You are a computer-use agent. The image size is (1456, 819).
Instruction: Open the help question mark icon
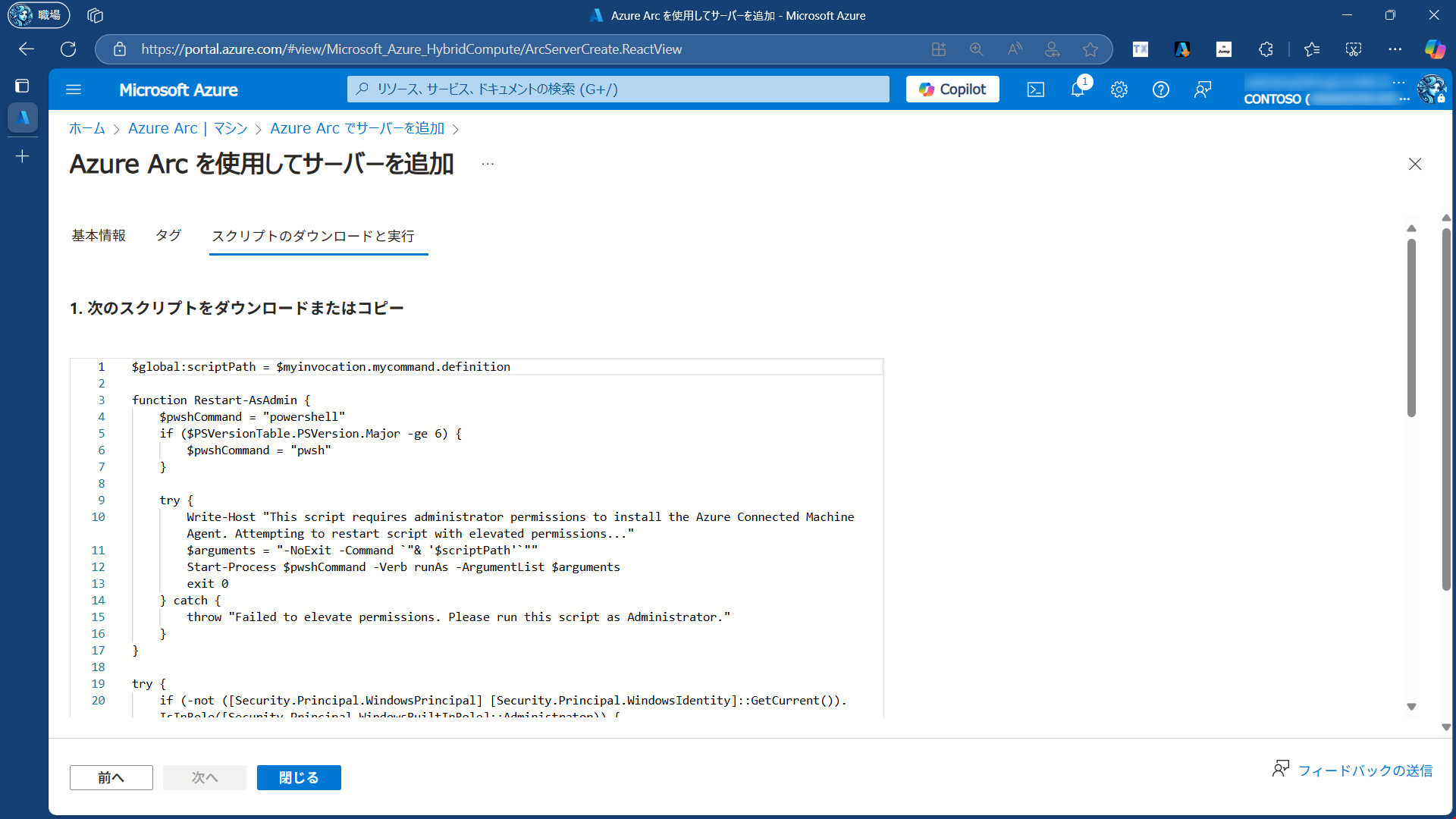point(1160,89)
